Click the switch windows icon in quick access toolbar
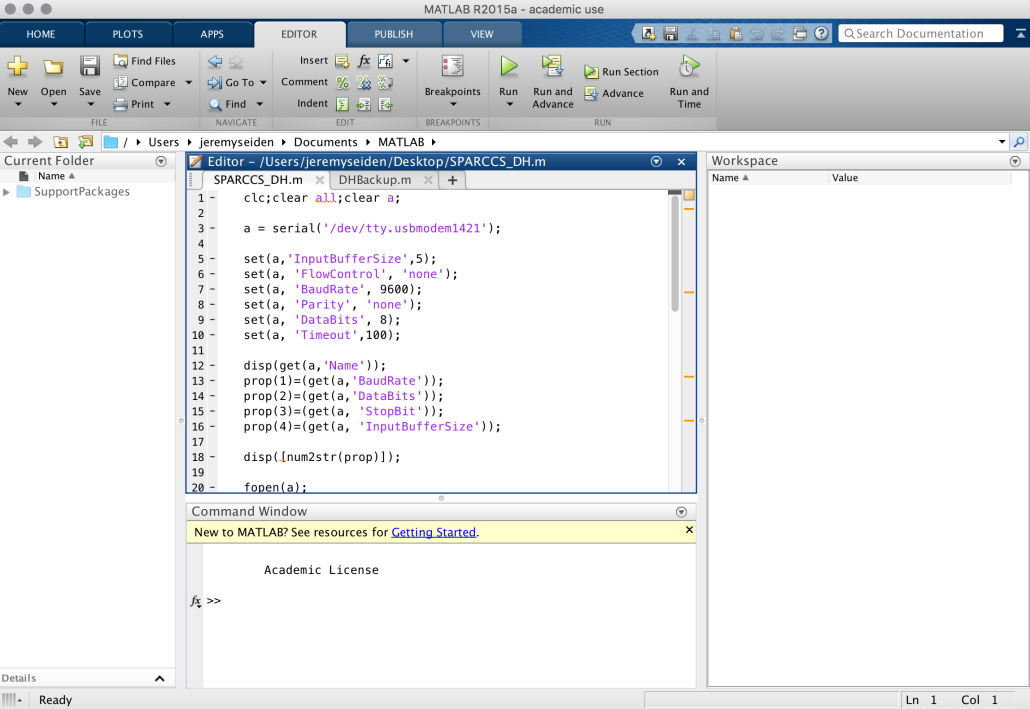The height and width of the screenshot is (709, 1030). (800, 34)
